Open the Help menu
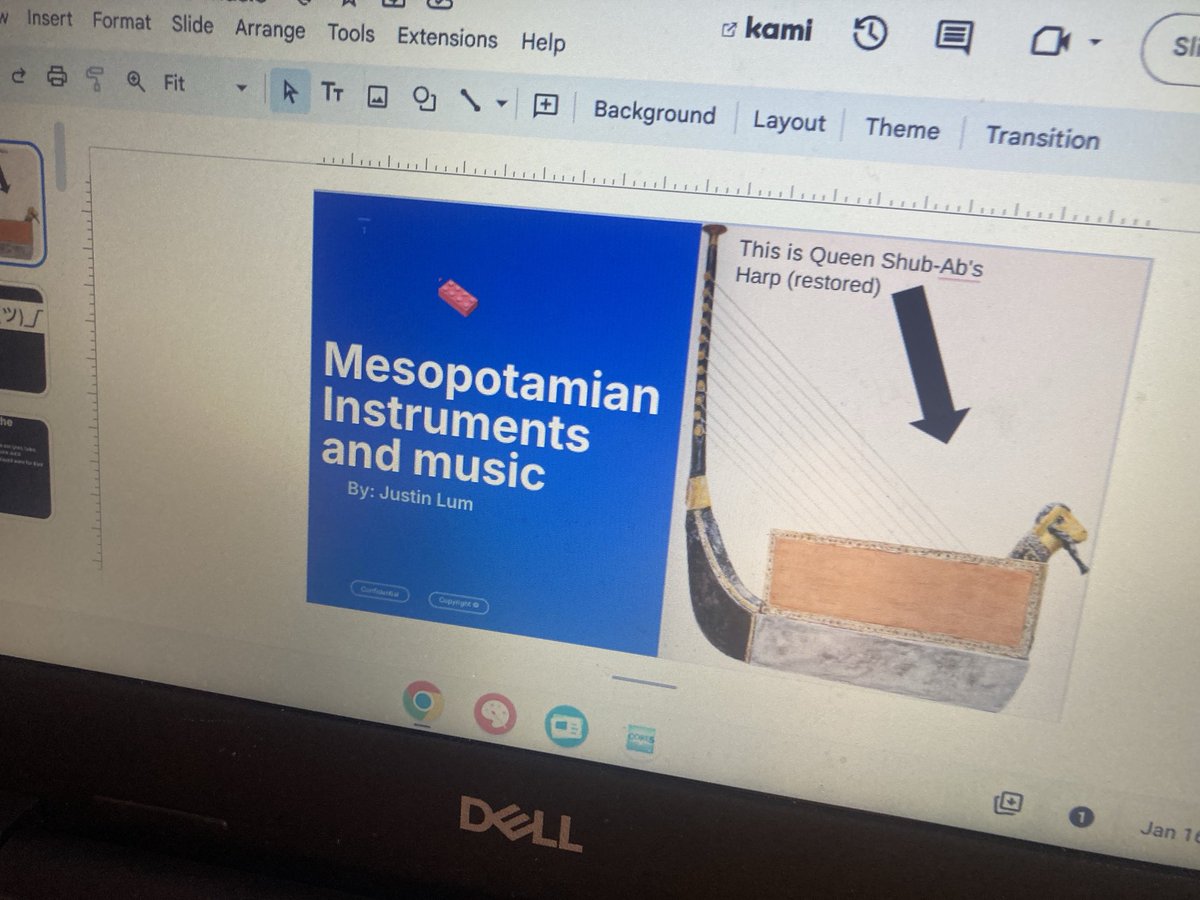 click(x=543, y=42)
